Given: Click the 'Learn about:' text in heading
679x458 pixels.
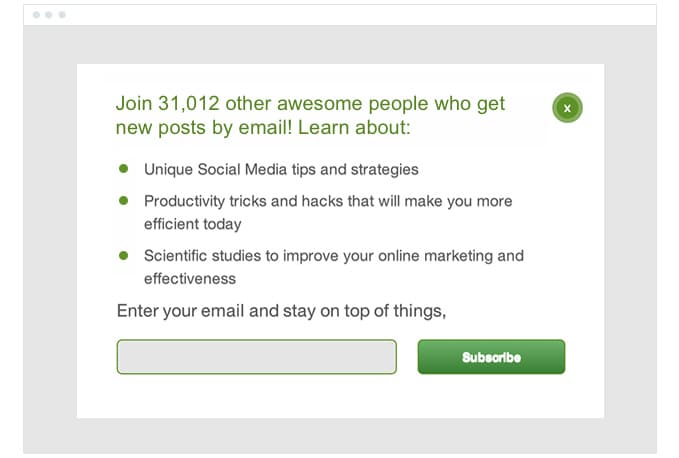Looking at the screenshot, I should tap(354, 129).
